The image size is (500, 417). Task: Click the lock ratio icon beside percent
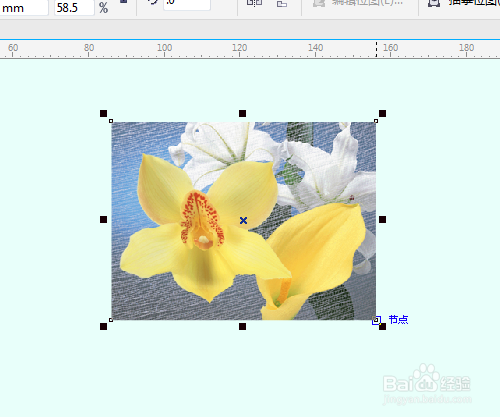coord(124,2)
